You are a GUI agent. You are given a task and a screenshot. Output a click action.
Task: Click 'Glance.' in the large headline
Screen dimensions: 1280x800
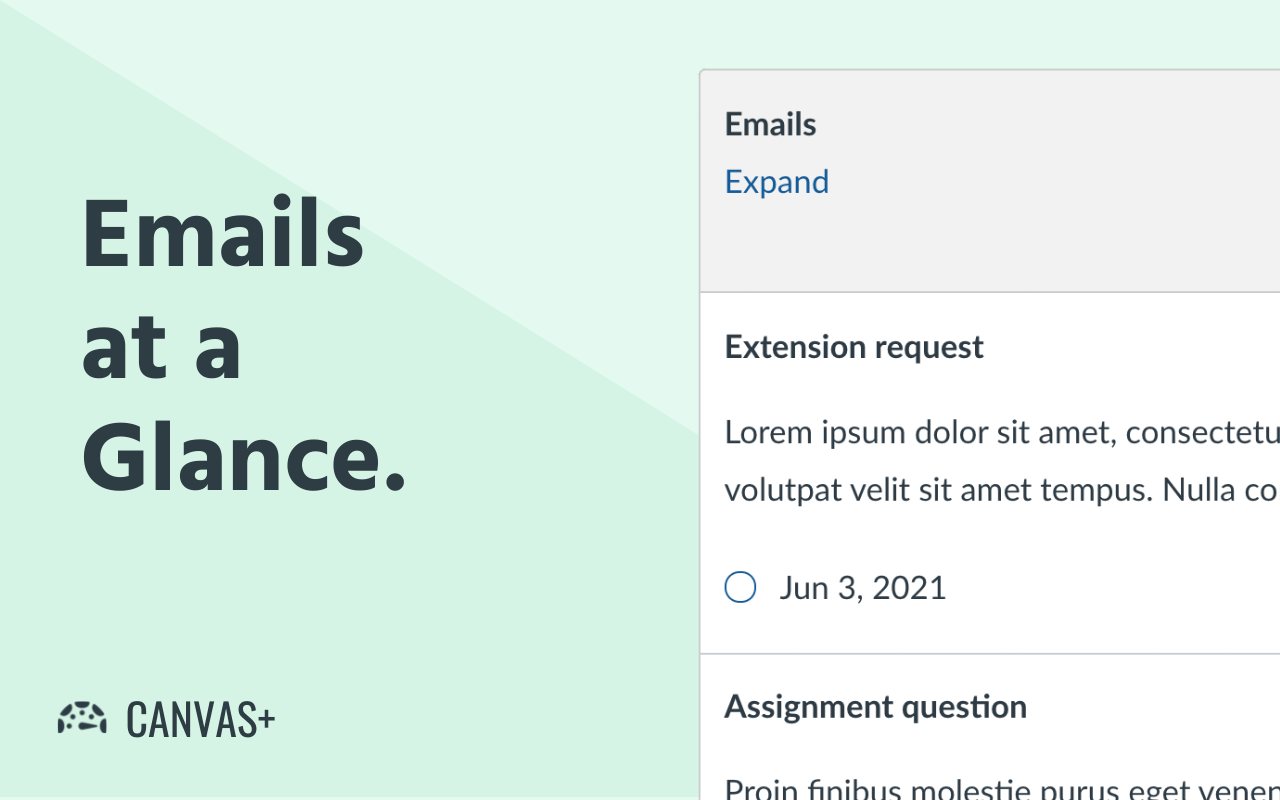tap(244, 457)
